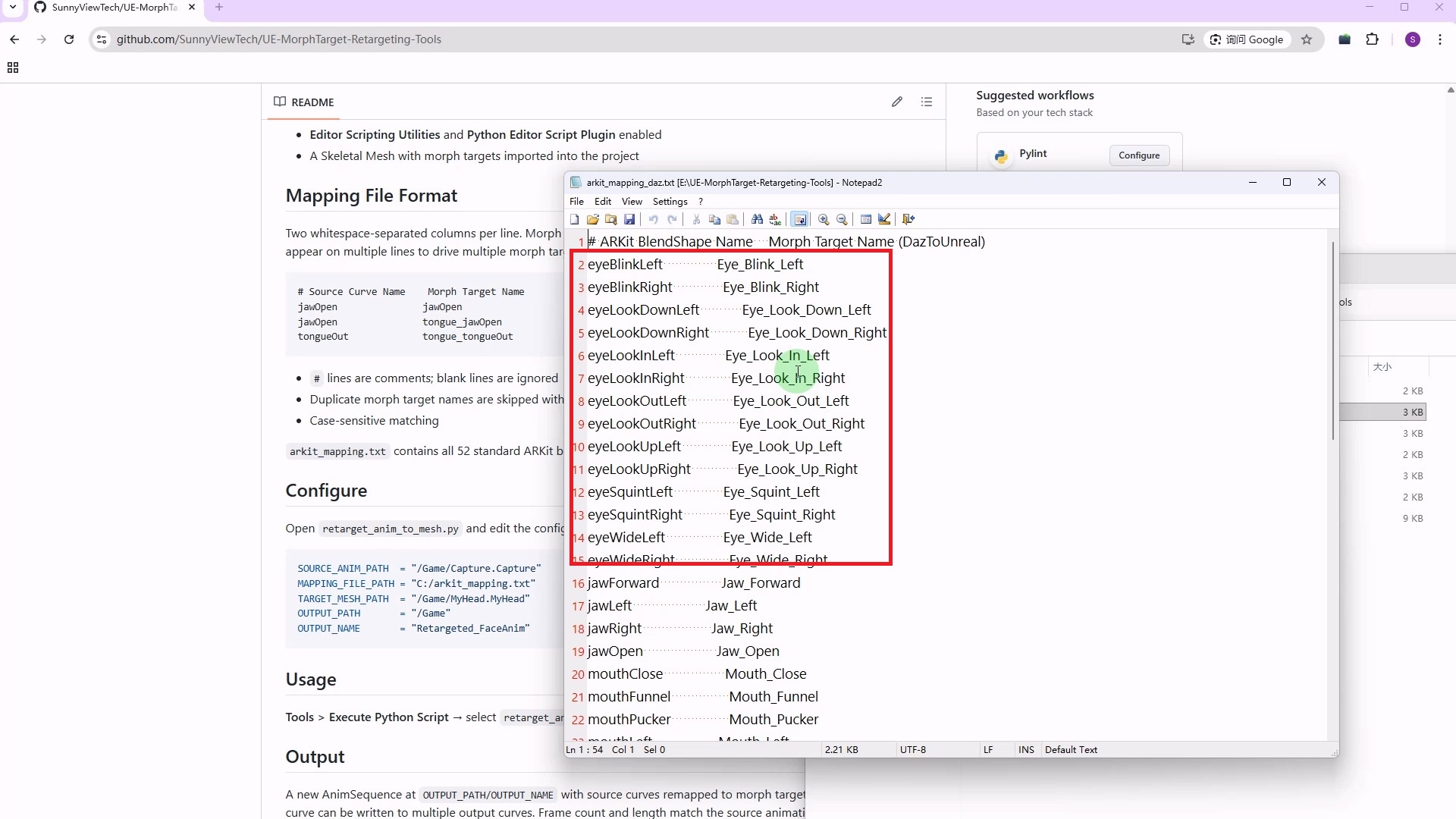Open retarget_anim_to_mesh.py code link

[391, 529]
